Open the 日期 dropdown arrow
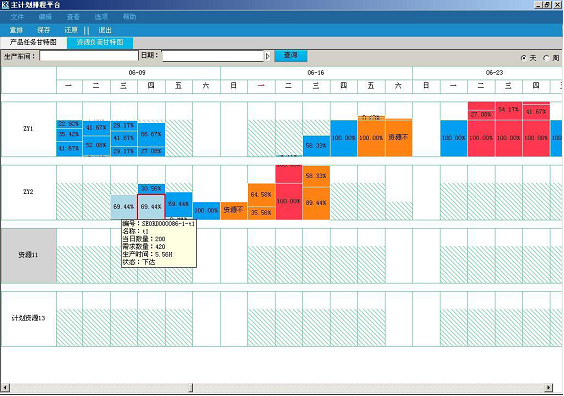This screenshot has height=396, width=564. (x=267, y=56)
